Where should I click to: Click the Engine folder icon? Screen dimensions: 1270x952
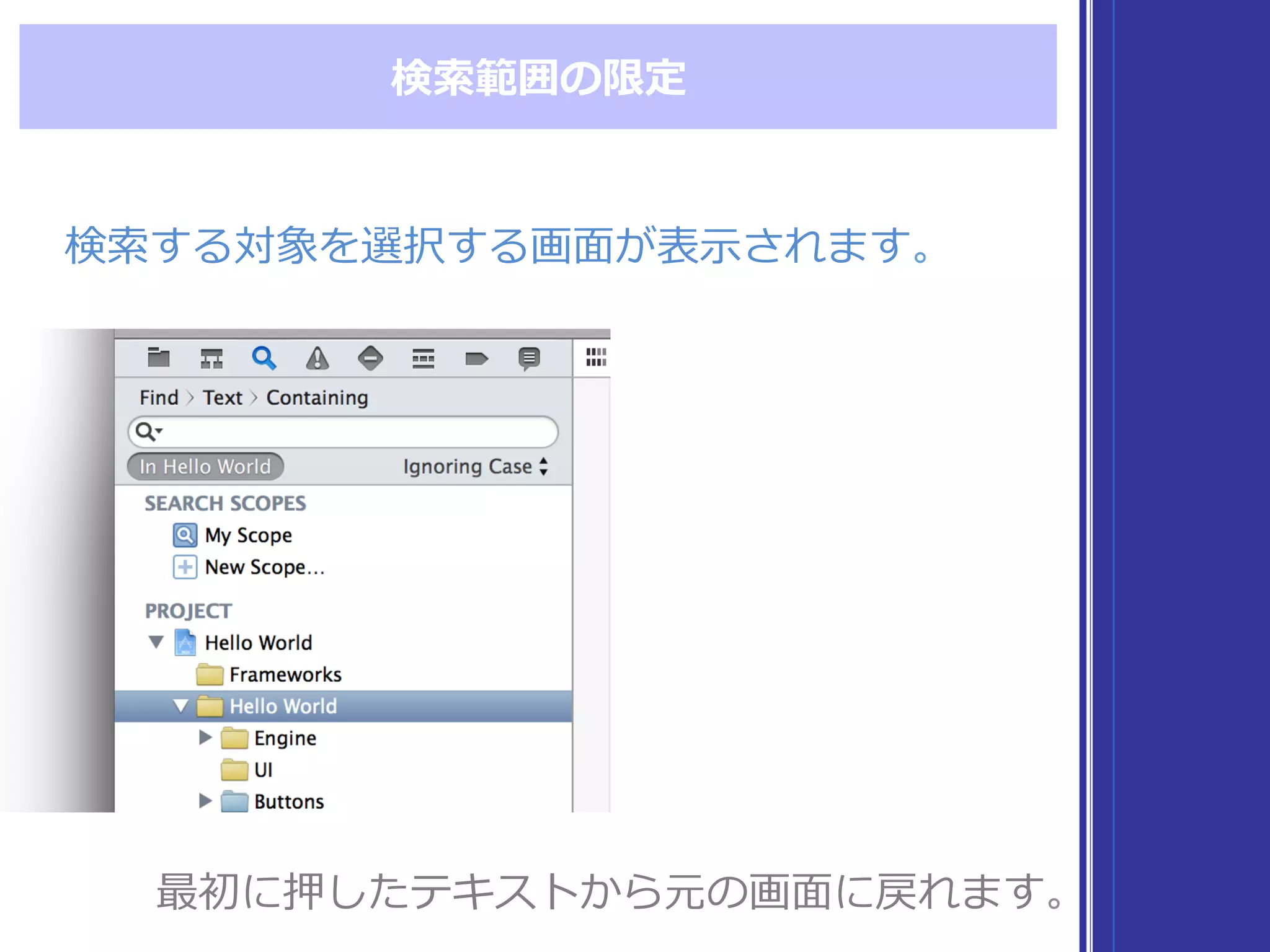tap(234, 738)
